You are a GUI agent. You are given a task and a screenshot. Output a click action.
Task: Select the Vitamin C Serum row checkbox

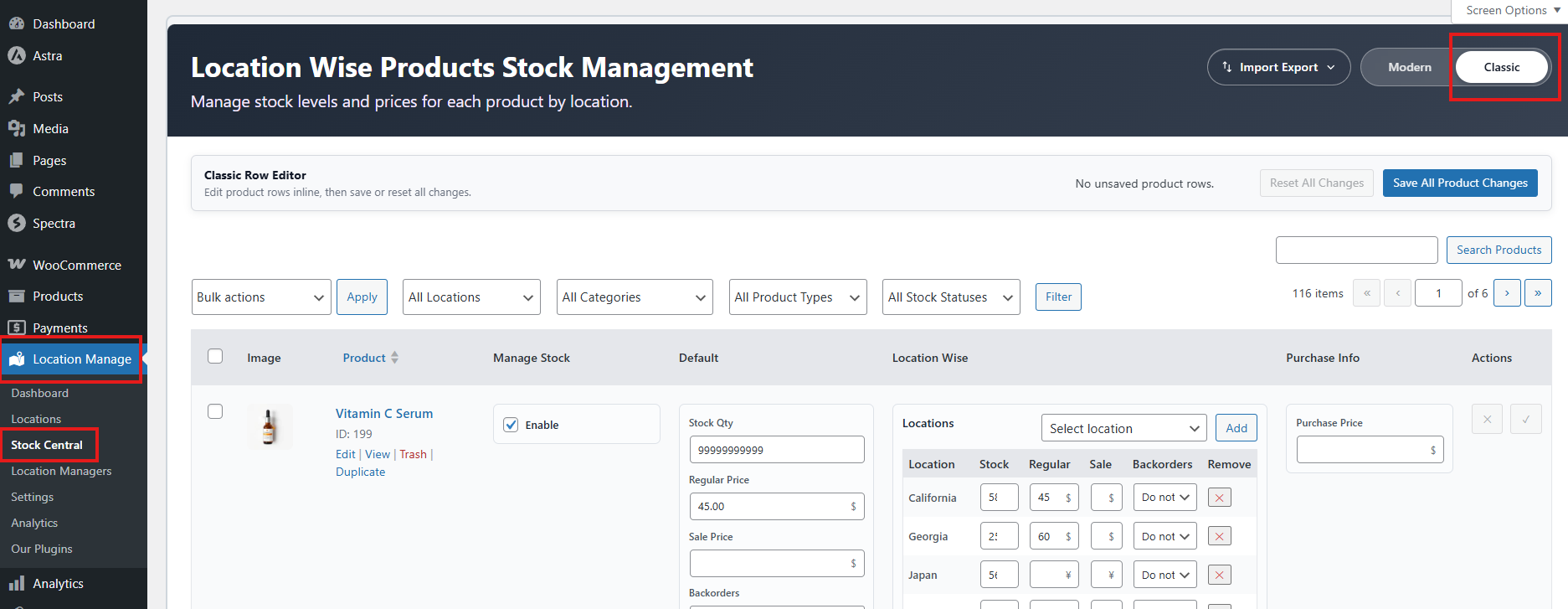[215, 411]
